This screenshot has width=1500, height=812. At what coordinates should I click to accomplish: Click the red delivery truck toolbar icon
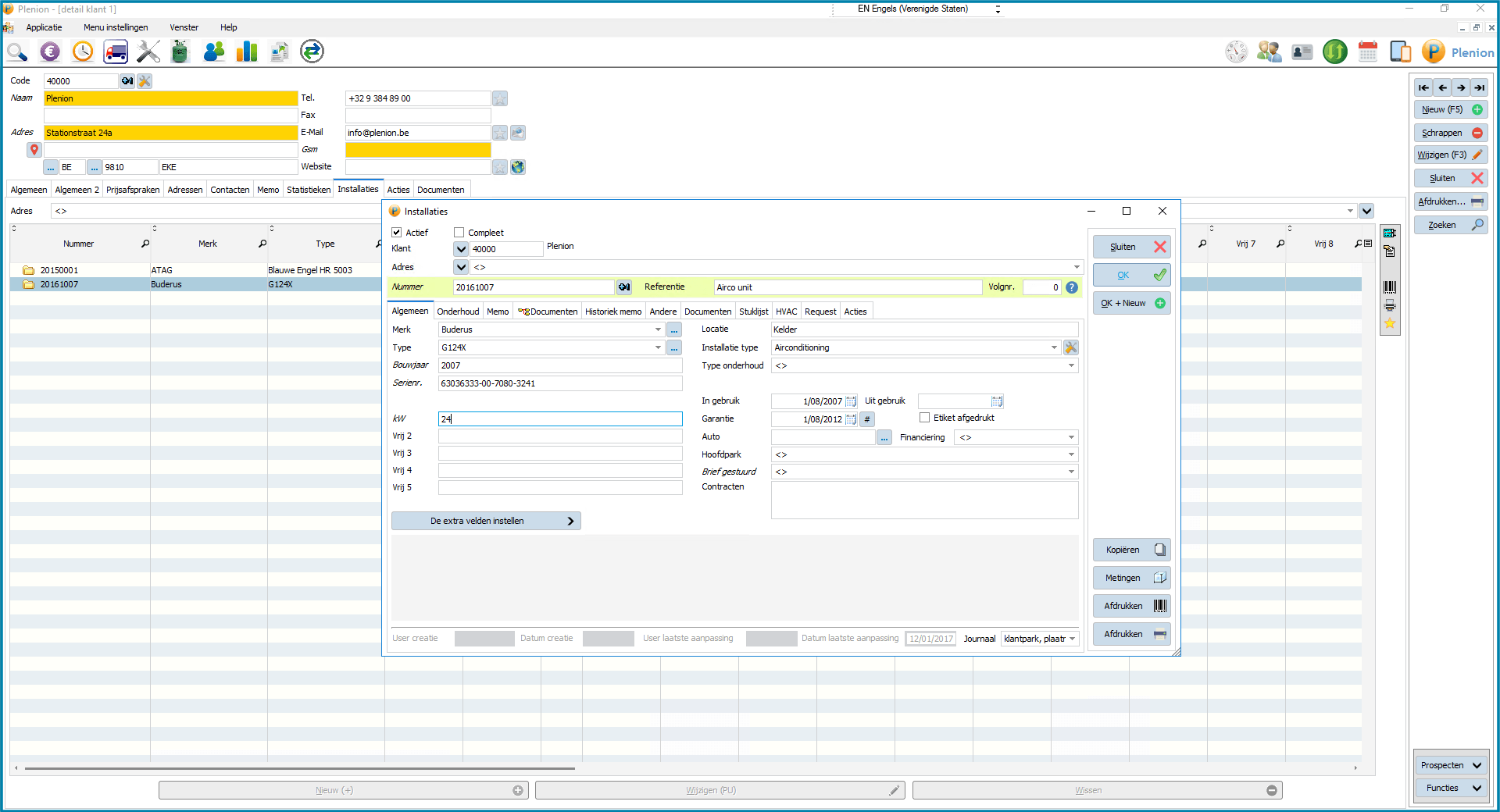pos(116,52)
